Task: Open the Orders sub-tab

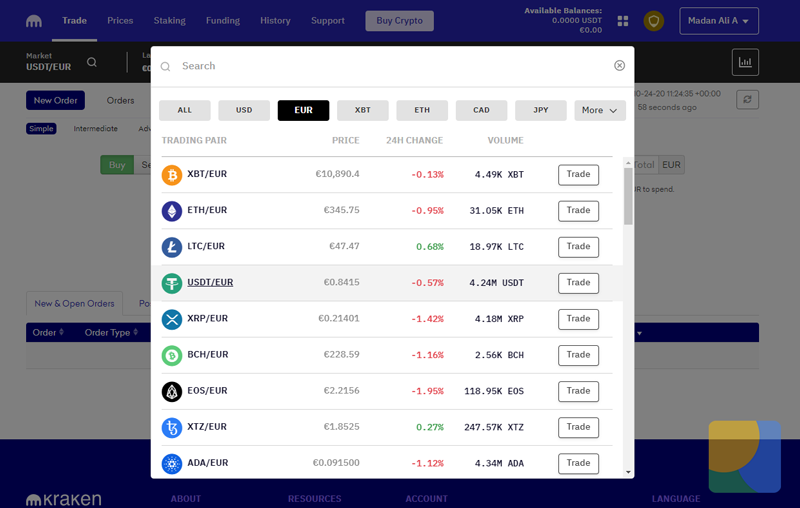Action: point(120,100)
